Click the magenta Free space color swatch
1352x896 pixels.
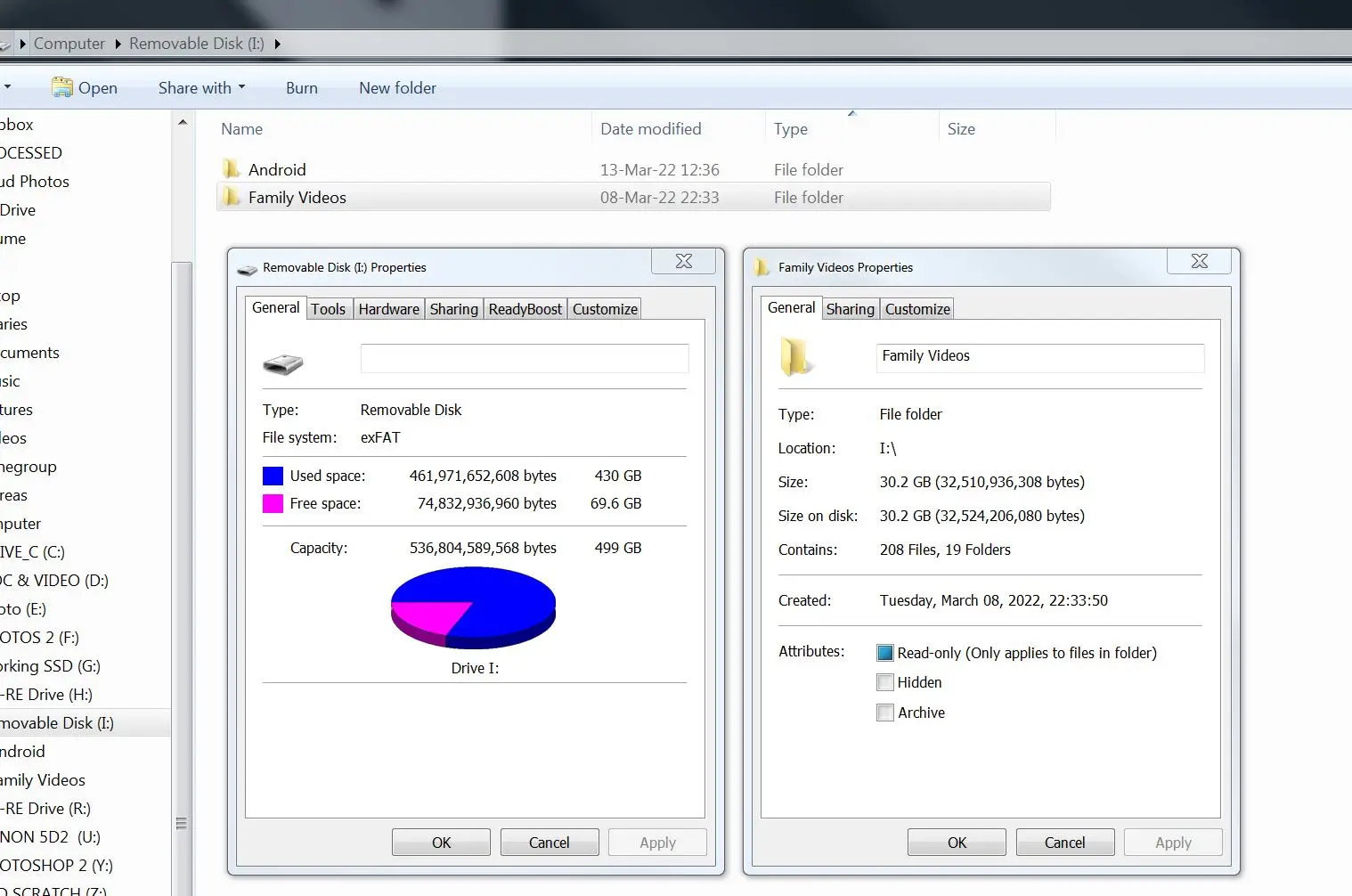(273, 503)
